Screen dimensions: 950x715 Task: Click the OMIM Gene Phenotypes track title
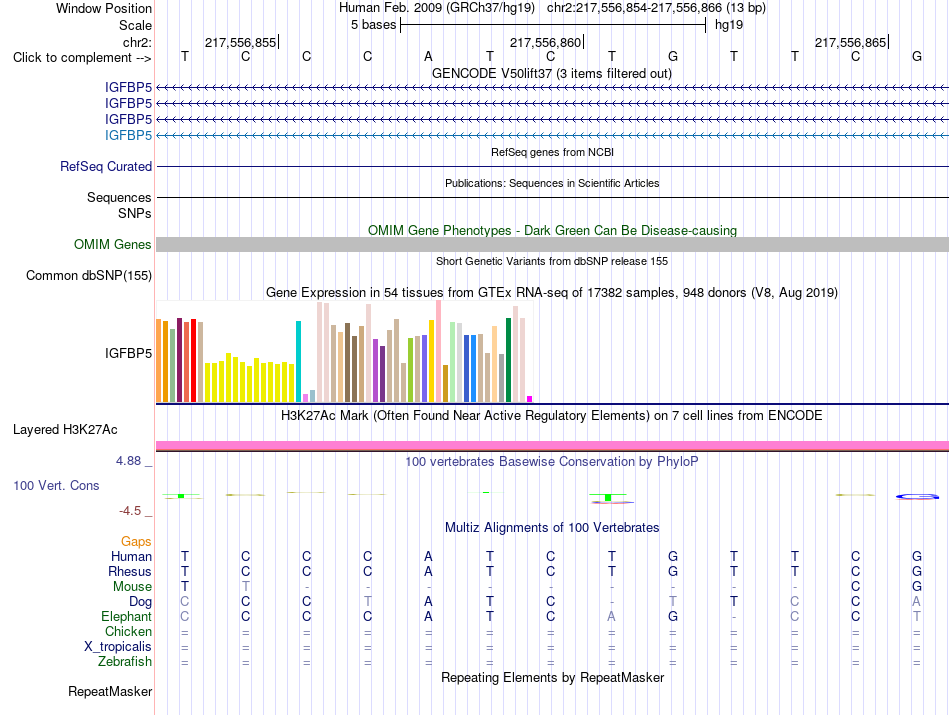(x=552, y=230)
